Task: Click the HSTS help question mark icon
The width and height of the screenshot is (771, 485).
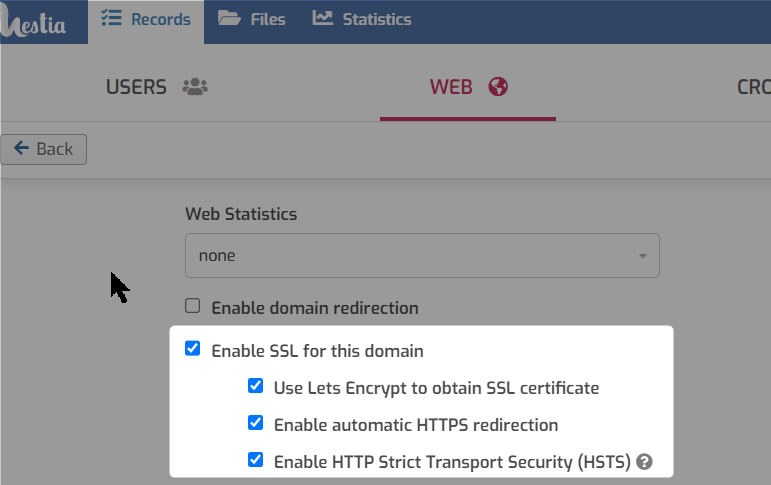Action: click(644, 462)
